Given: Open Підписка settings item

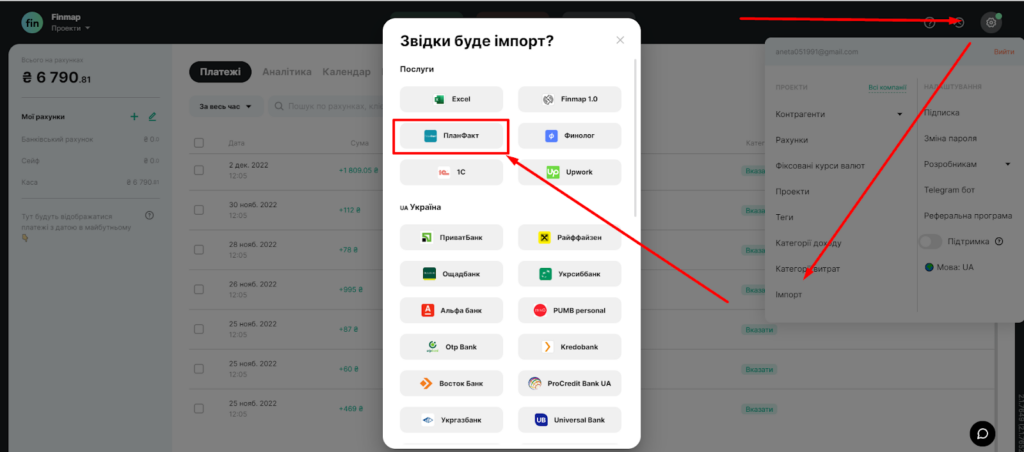Looking at the screenshot, I should [x=942, y=112].
